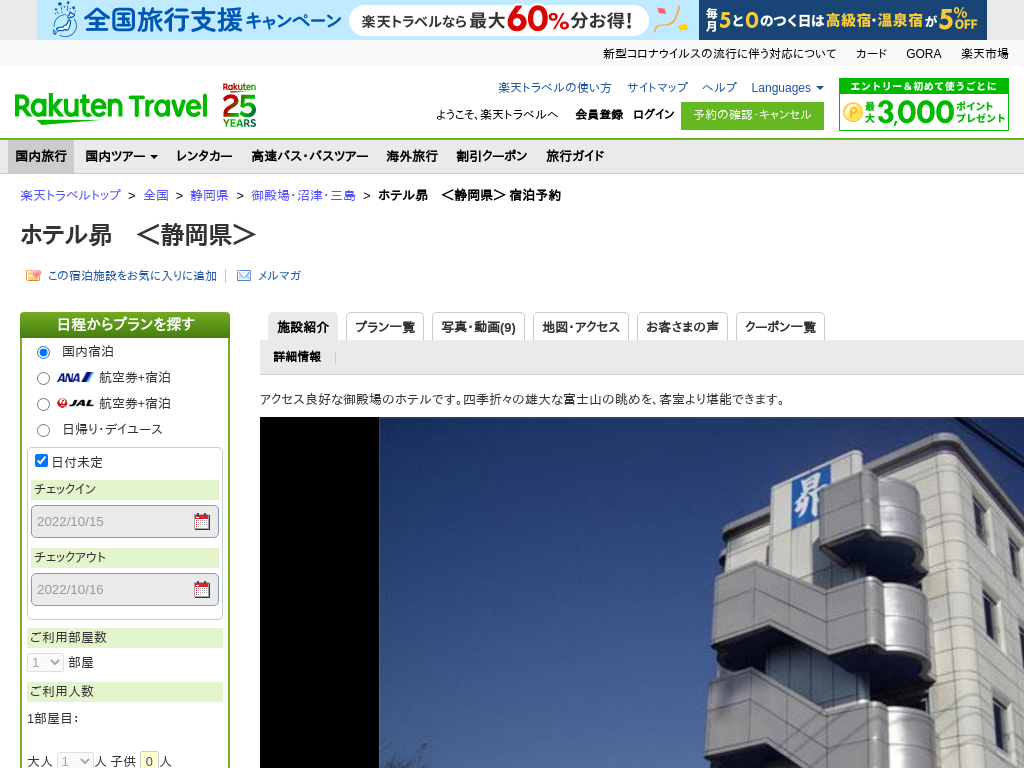Open the ヘルプ link
Screen dimensions: 1024x768
[x=720, y=88]
